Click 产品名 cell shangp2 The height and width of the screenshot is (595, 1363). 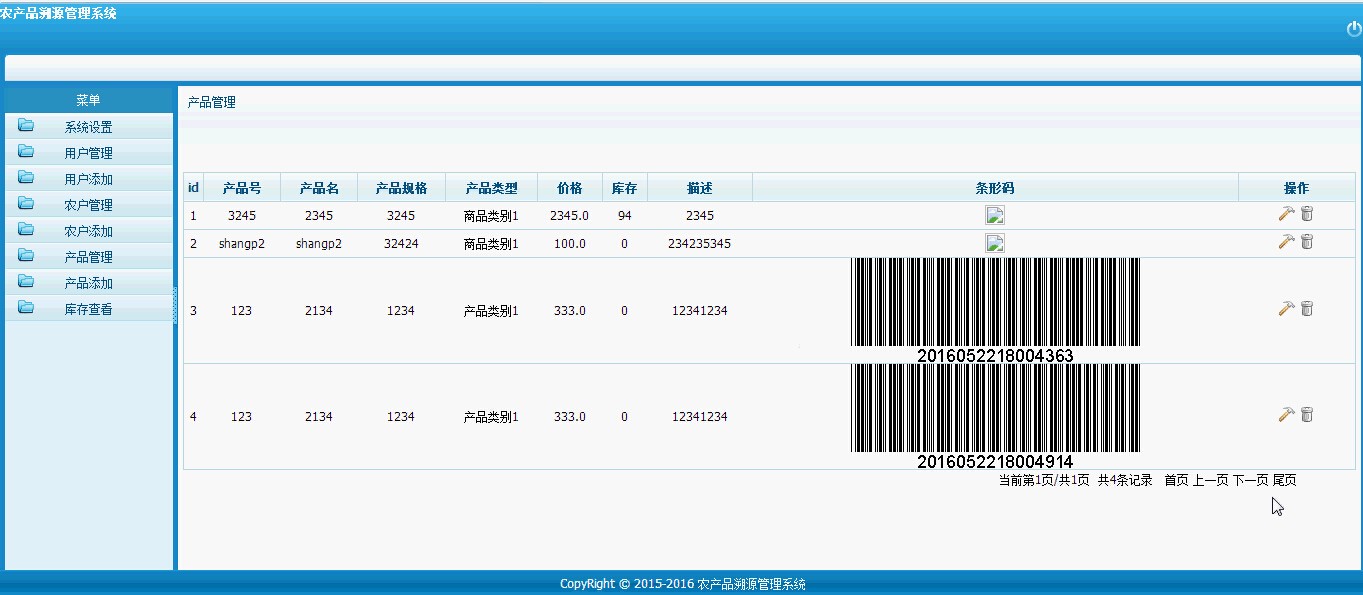319,243
